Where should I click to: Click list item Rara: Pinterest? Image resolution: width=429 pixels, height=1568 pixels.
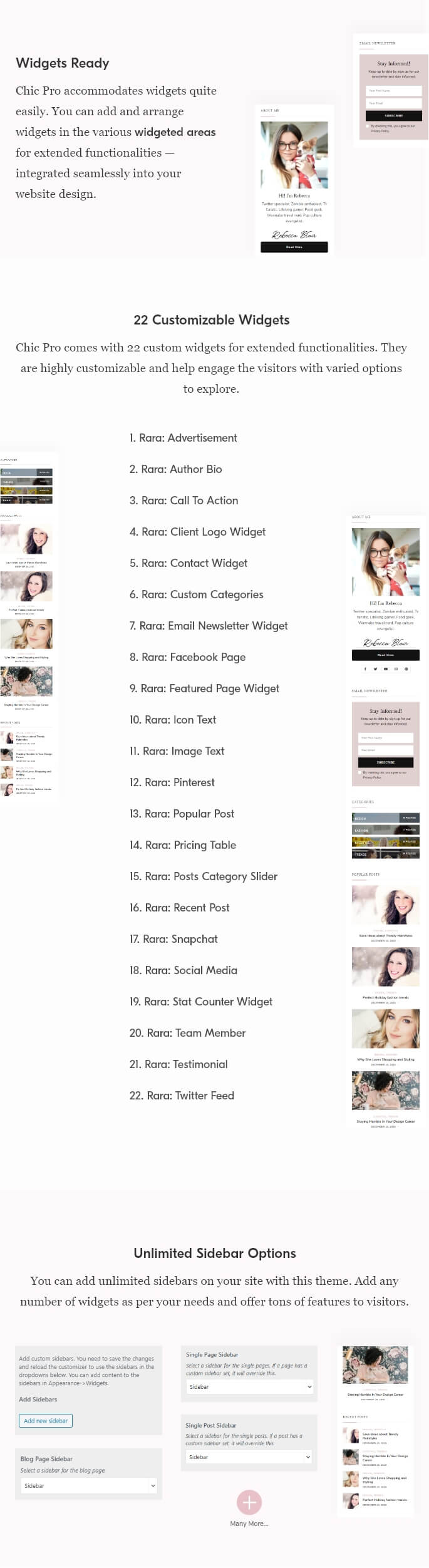click(x=172, y=782)
